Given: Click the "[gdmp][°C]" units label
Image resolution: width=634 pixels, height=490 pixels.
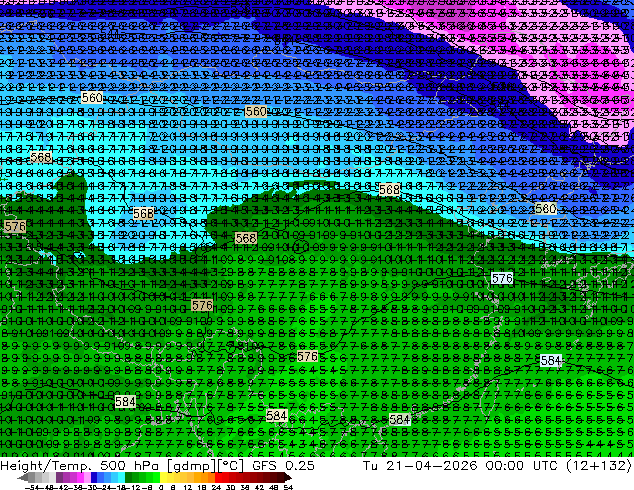Looking at the screenshot, I should pos(206,465).
